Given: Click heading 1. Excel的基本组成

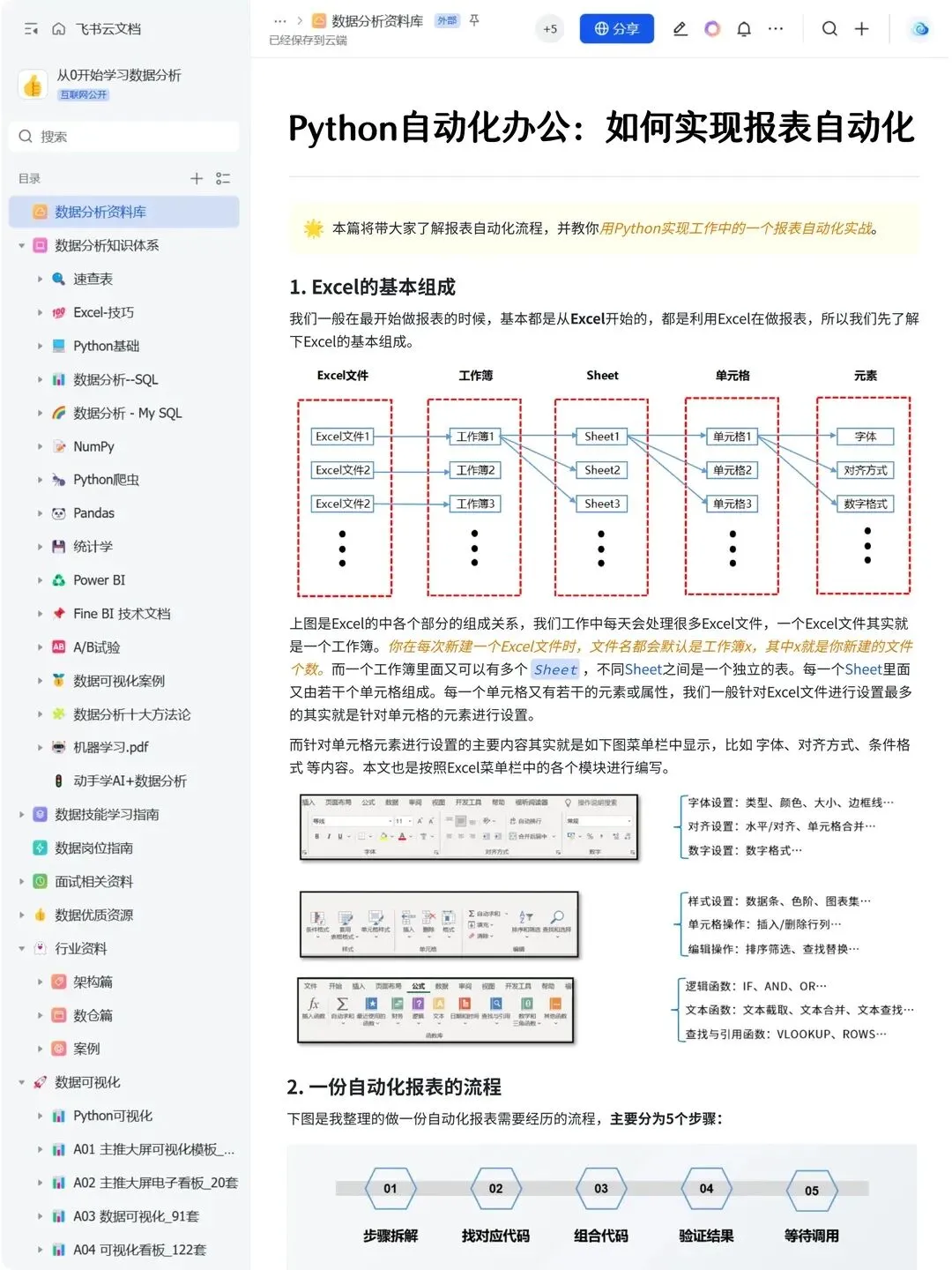Looking at the screenshot, I should pos(372,287).
